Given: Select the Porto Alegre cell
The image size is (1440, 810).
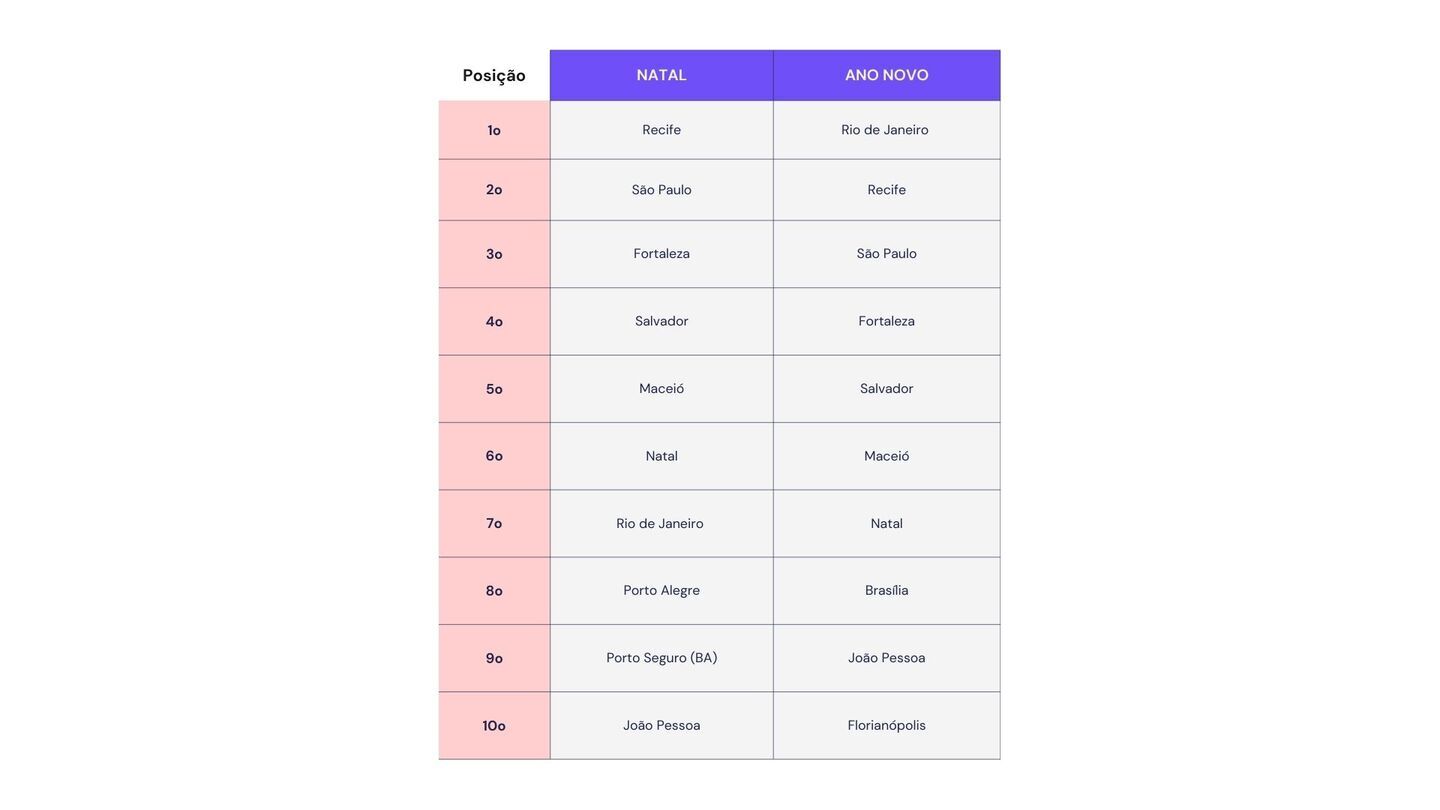Looking at the screenshot, I should coord(661,590).
